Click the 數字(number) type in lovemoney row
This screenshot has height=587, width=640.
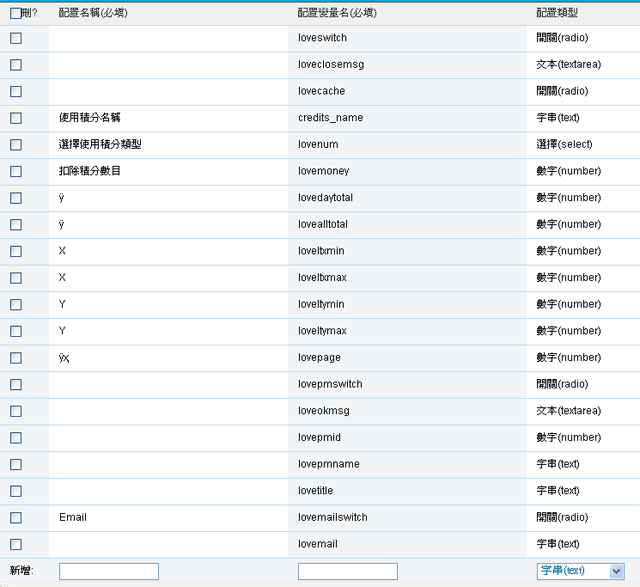point(569,171)
